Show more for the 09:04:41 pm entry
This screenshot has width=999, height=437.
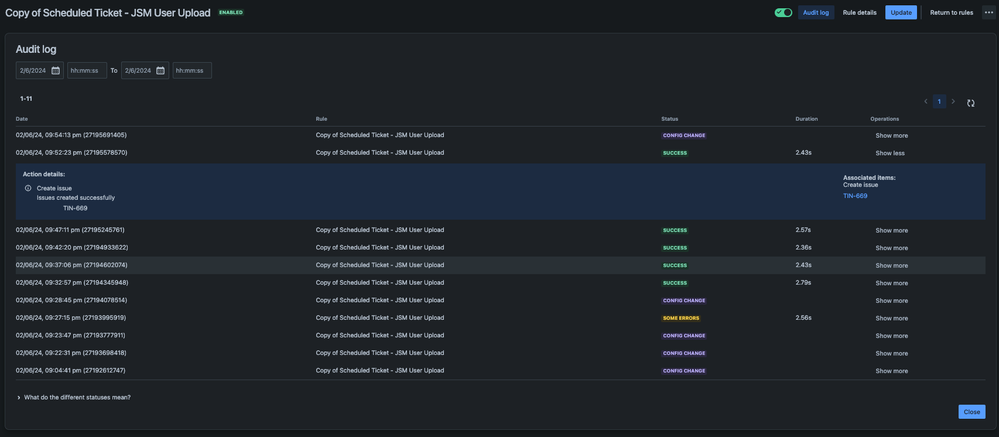(x=891, y=371)
